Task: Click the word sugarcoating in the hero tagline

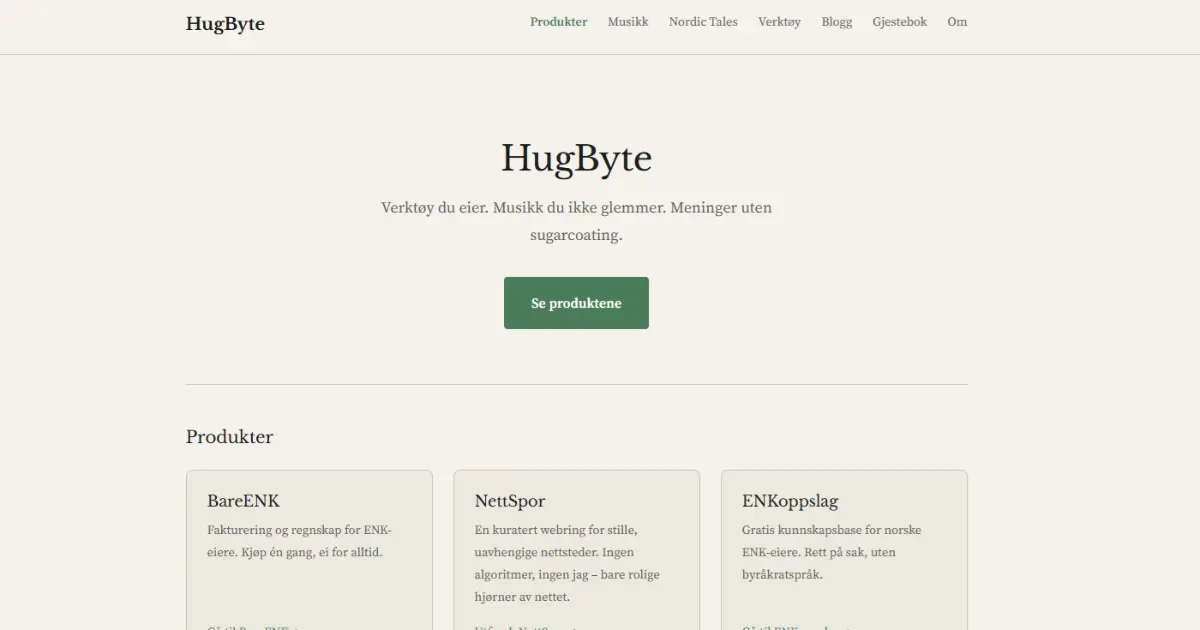Action: (x=576, y=236)
